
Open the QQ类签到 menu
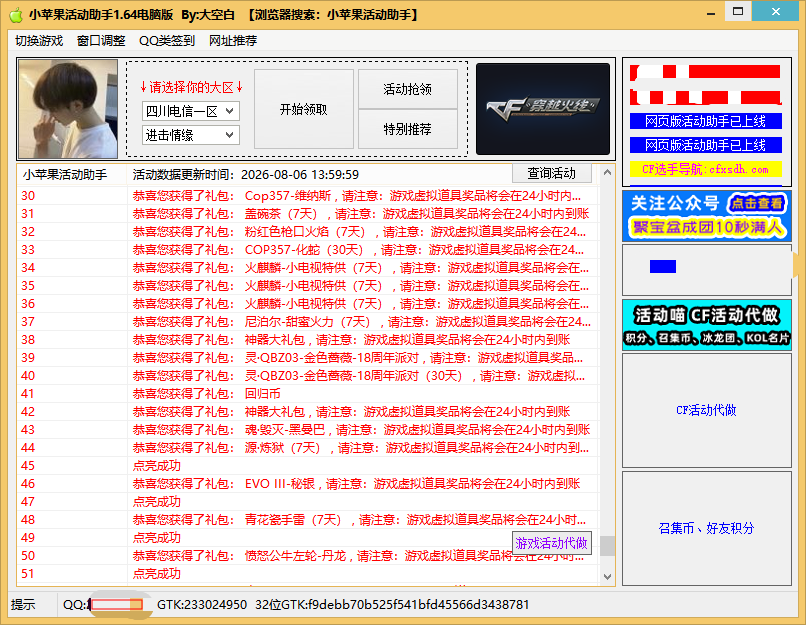167,41
